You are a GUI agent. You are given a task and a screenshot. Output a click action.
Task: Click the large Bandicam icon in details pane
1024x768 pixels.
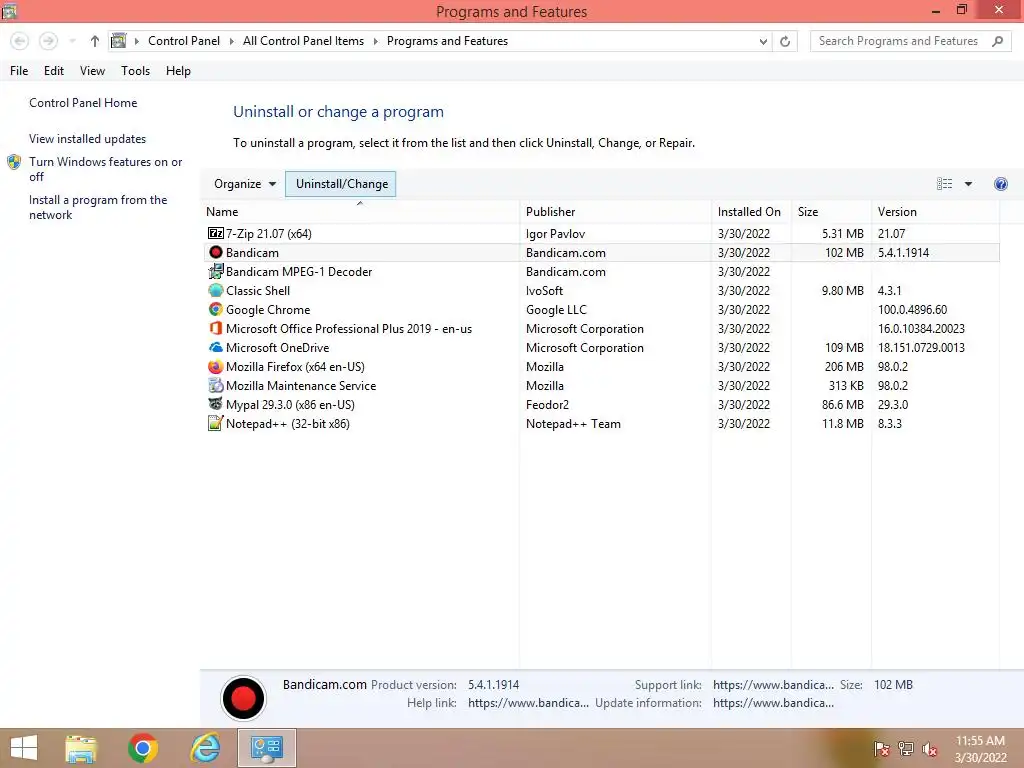tap(243, 697)
